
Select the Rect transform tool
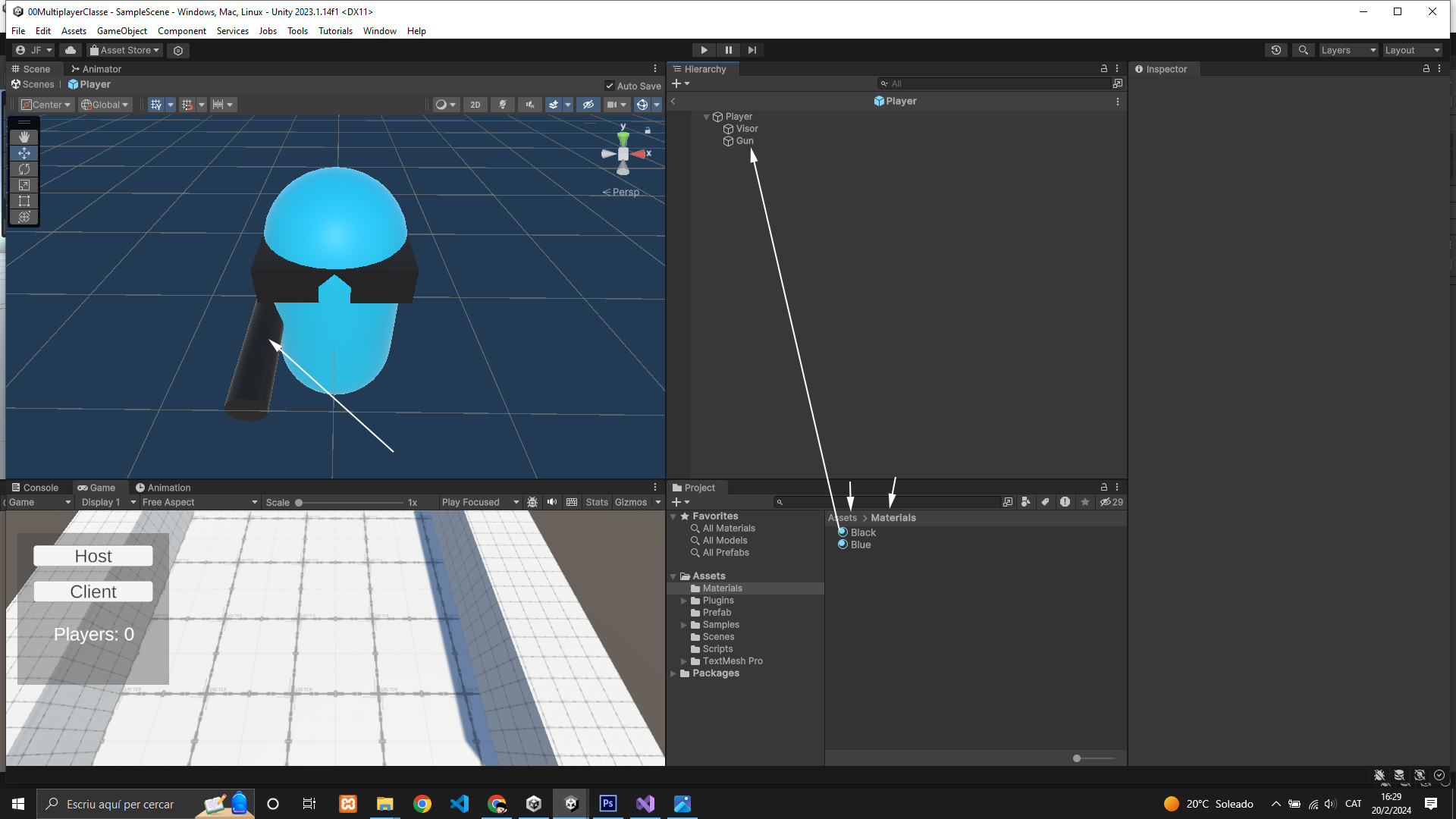24,201
